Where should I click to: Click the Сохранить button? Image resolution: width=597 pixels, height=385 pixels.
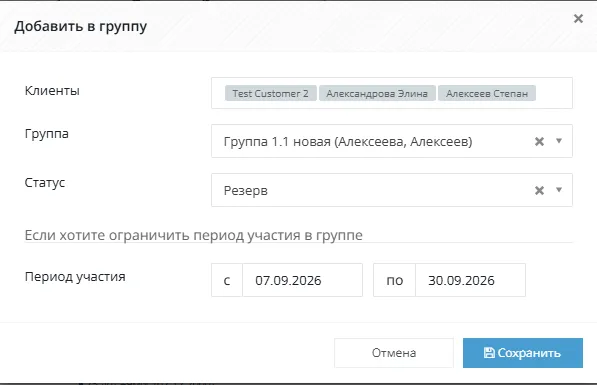523,353
